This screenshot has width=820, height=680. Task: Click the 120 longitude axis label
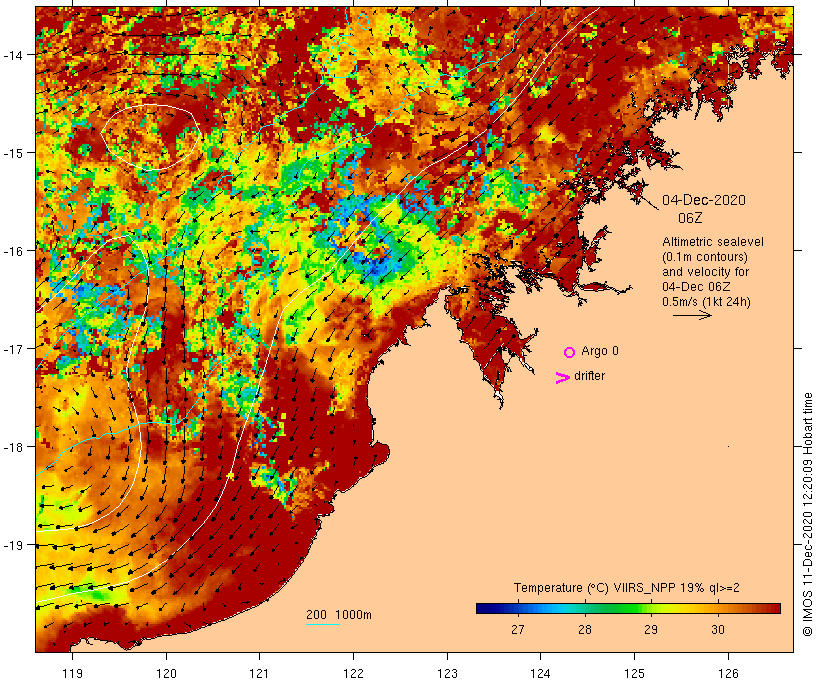(166, 673)
